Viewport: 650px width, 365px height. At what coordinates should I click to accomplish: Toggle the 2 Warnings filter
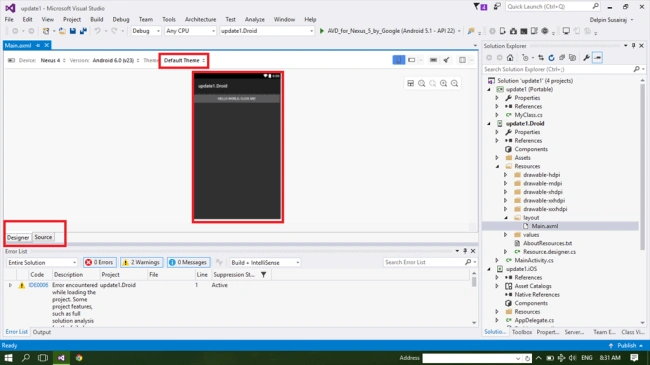(x=141, y=263)
